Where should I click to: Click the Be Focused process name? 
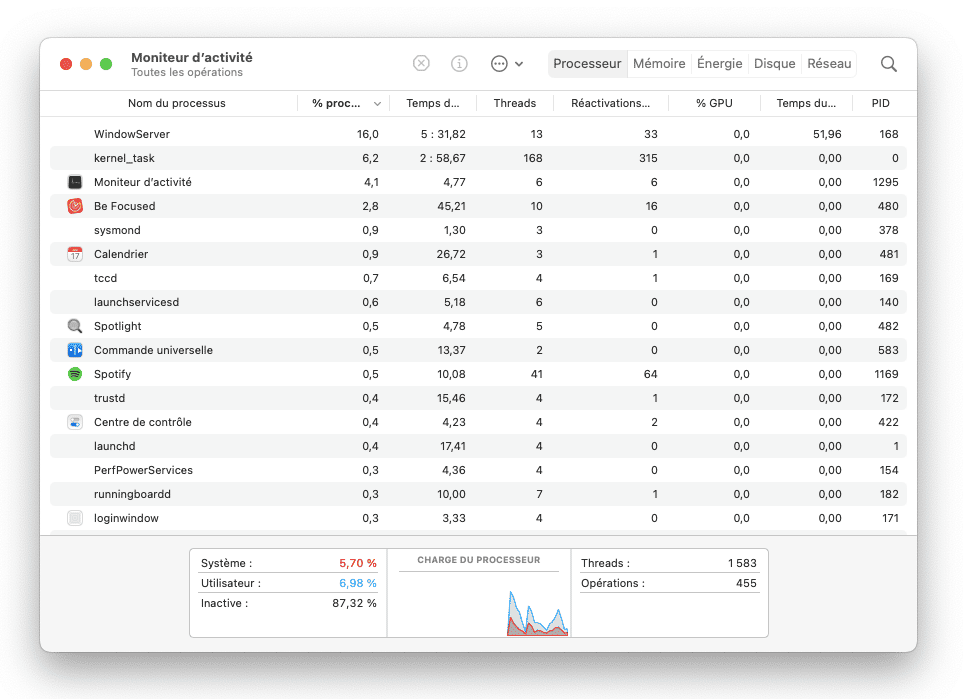pos(125,206)
